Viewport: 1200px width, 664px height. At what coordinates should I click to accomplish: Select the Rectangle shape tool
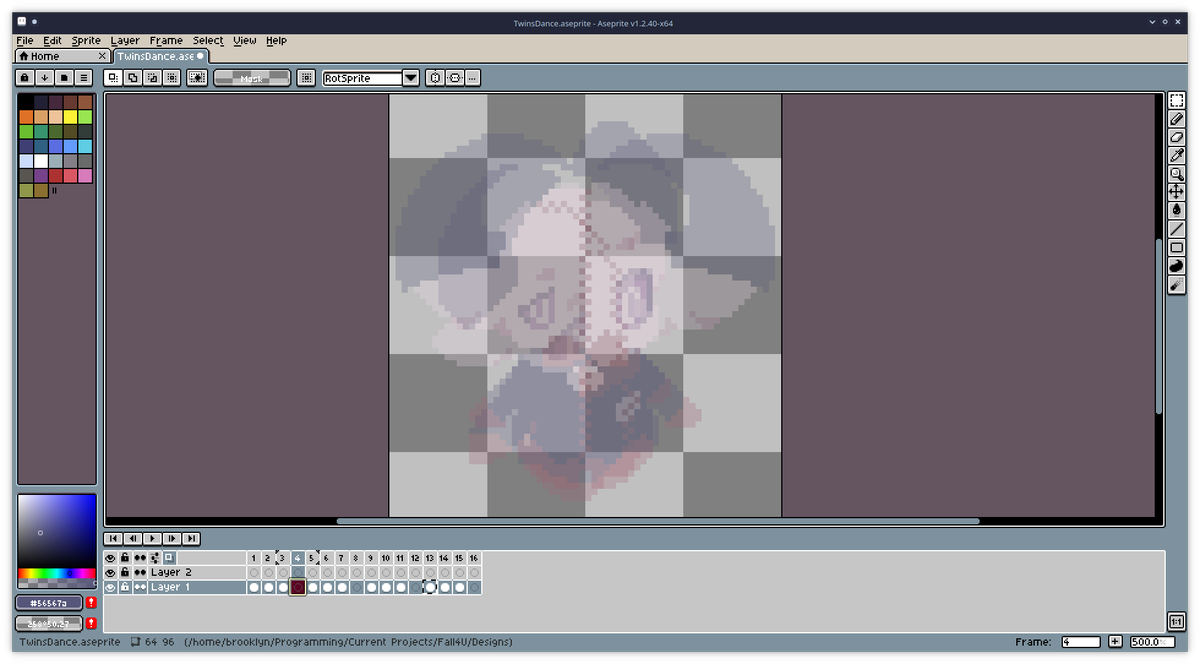click(1177, 247)
